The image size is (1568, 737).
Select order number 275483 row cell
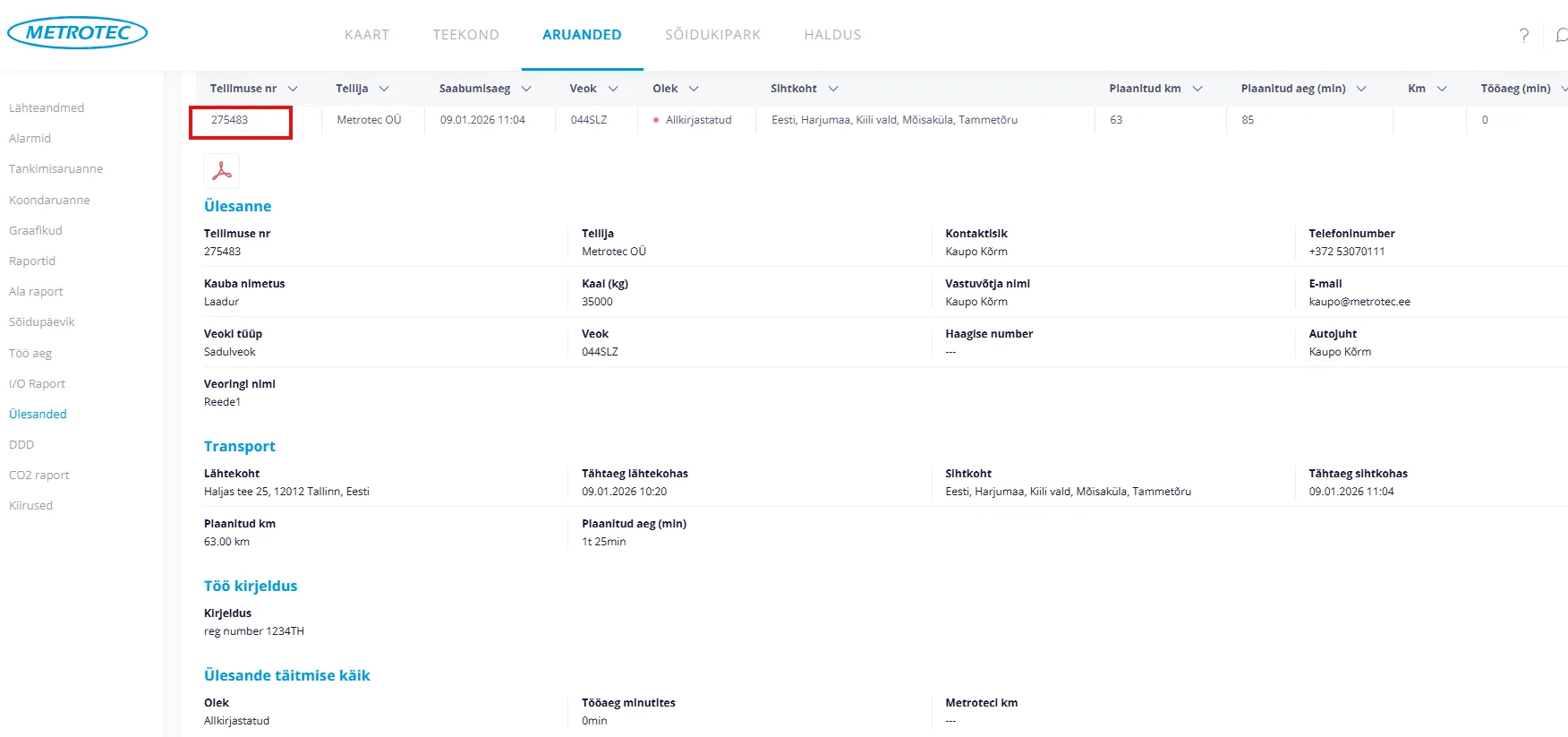point(230,120)
